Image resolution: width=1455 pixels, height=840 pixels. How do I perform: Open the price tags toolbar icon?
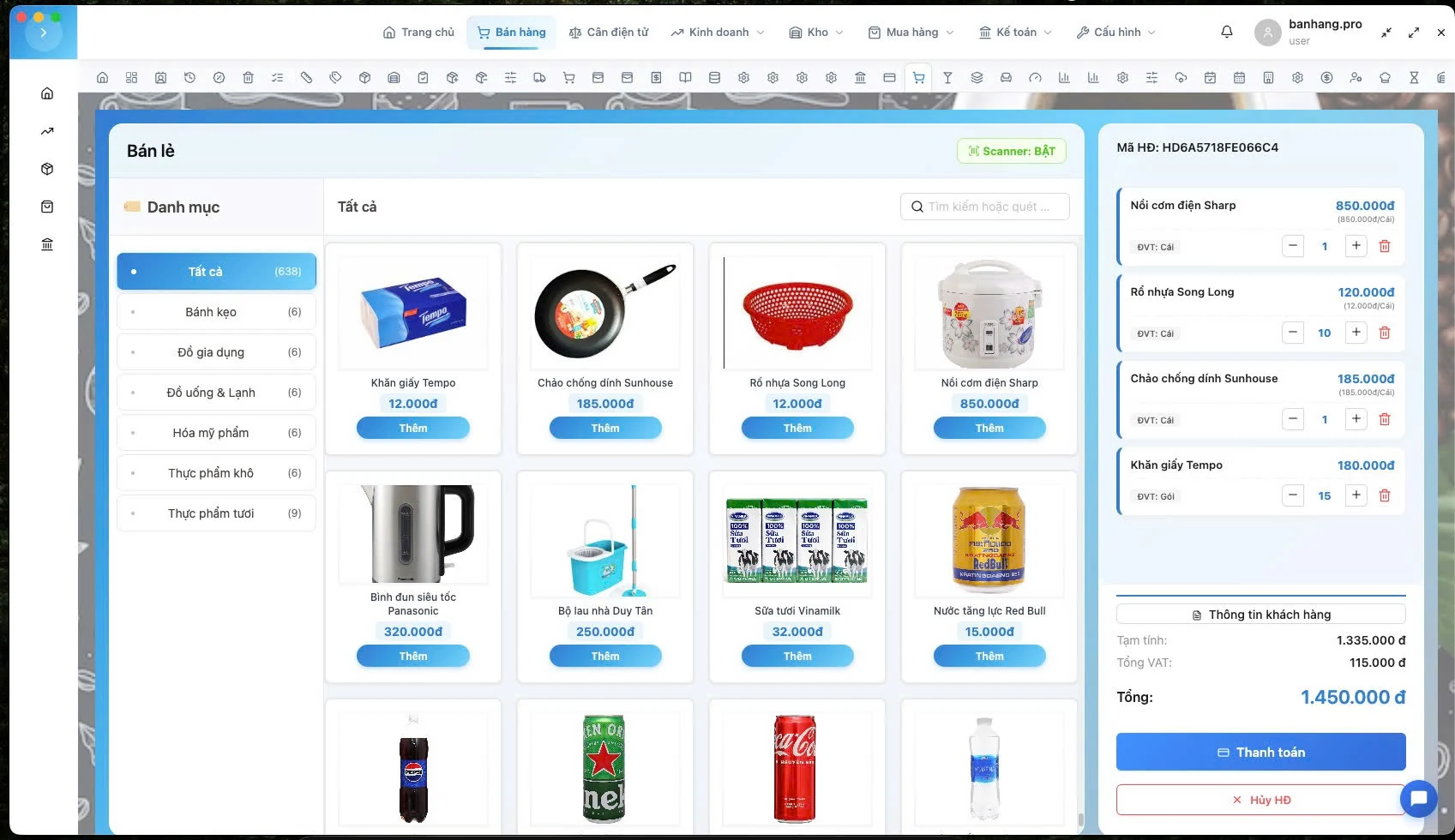coord(335,77)
